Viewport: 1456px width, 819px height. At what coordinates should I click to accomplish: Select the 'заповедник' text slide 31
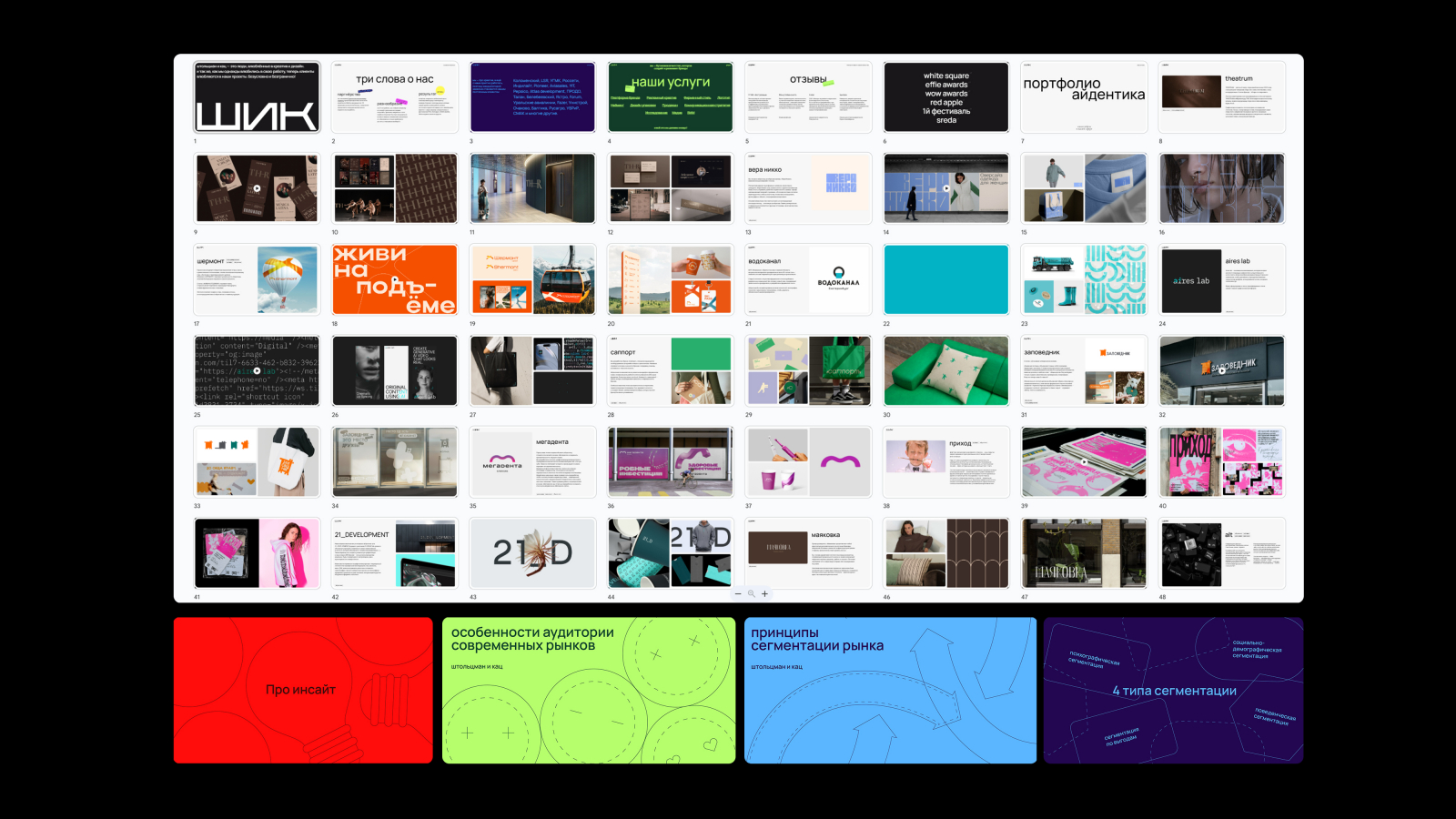pyautogui.click(x=1084, y=370)
